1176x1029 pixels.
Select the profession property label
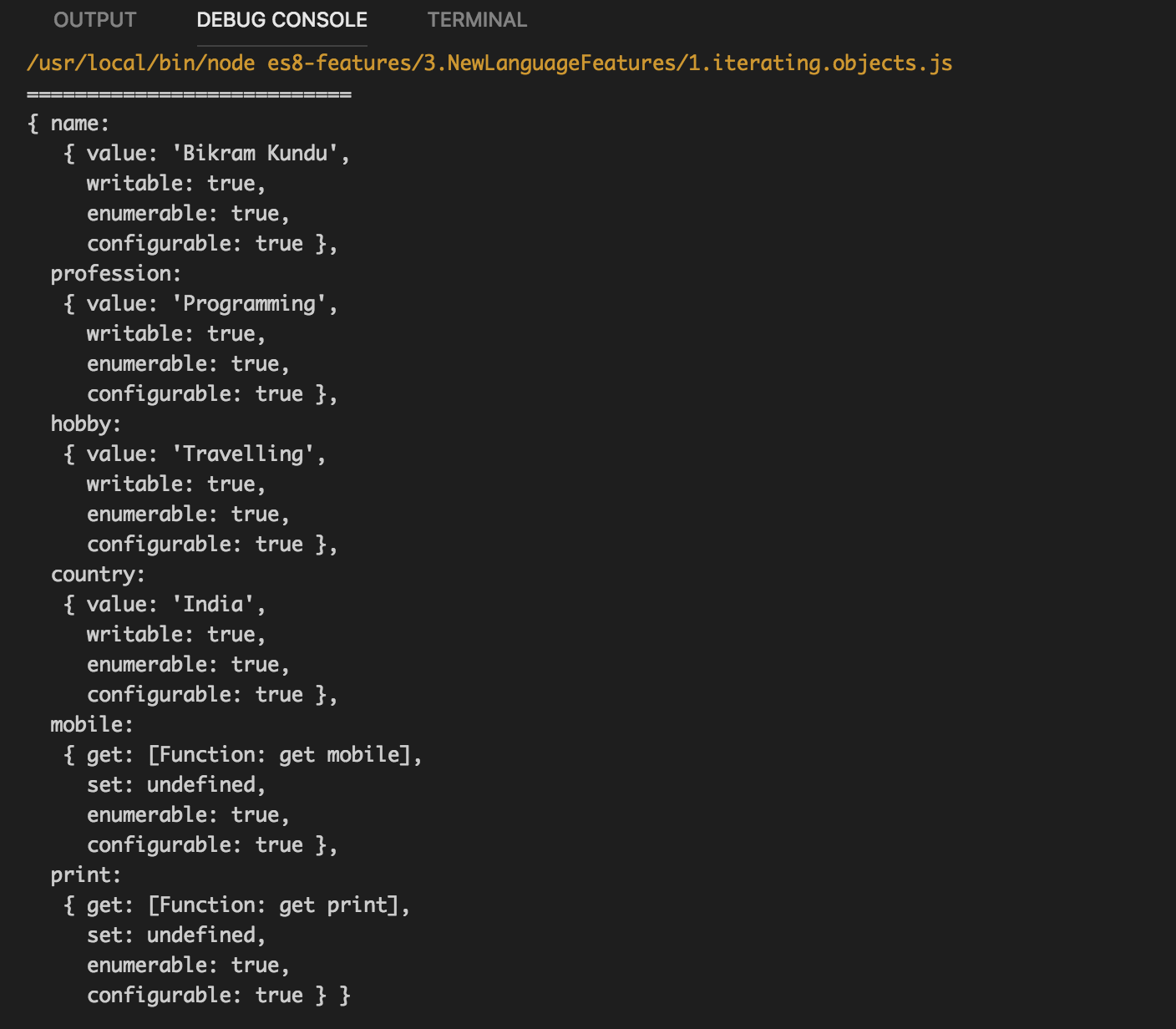pyautogui.click(x=113, y=273)
